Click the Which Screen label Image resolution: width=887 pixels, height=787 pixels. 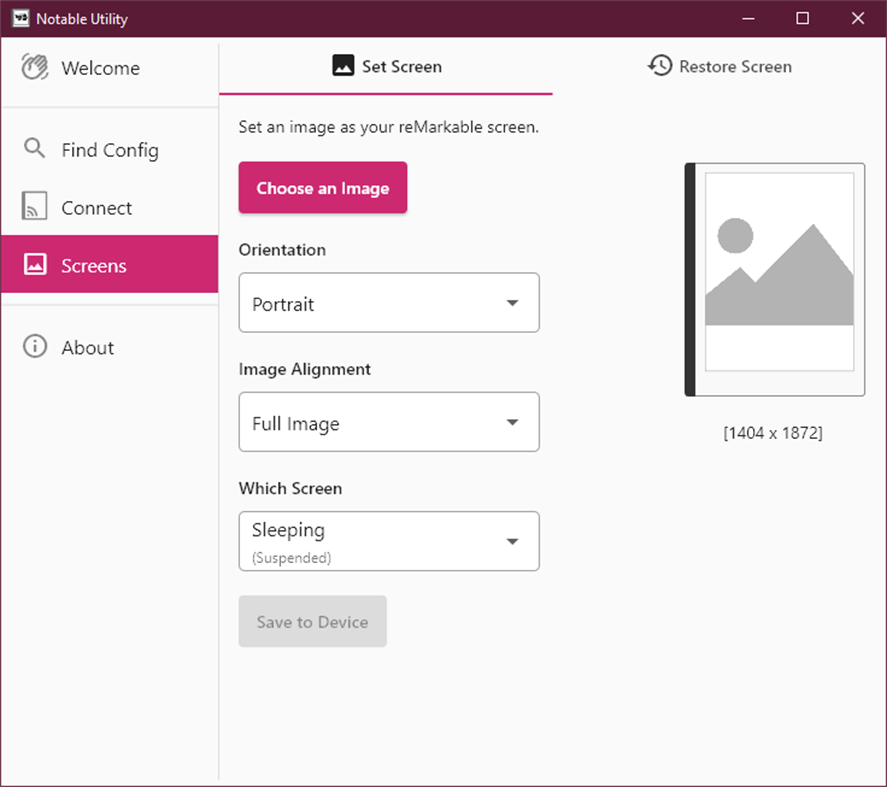[x=290, y=488]
